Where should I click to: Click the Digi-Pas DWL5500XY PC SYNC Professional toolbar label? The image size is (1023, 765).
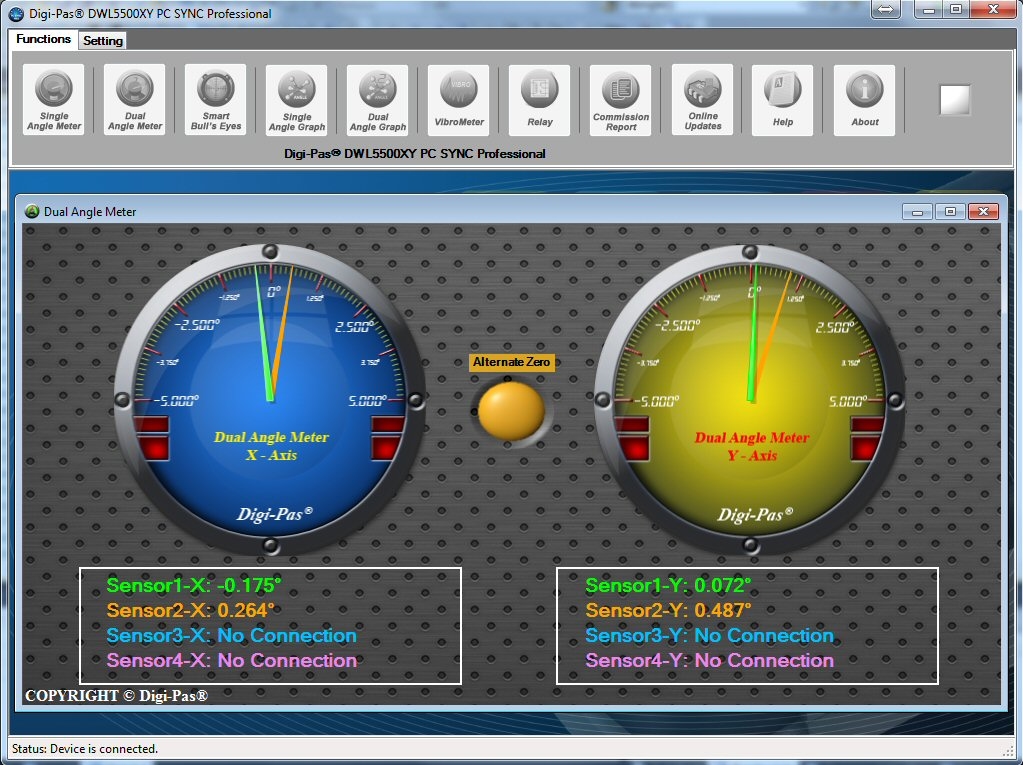415,154
